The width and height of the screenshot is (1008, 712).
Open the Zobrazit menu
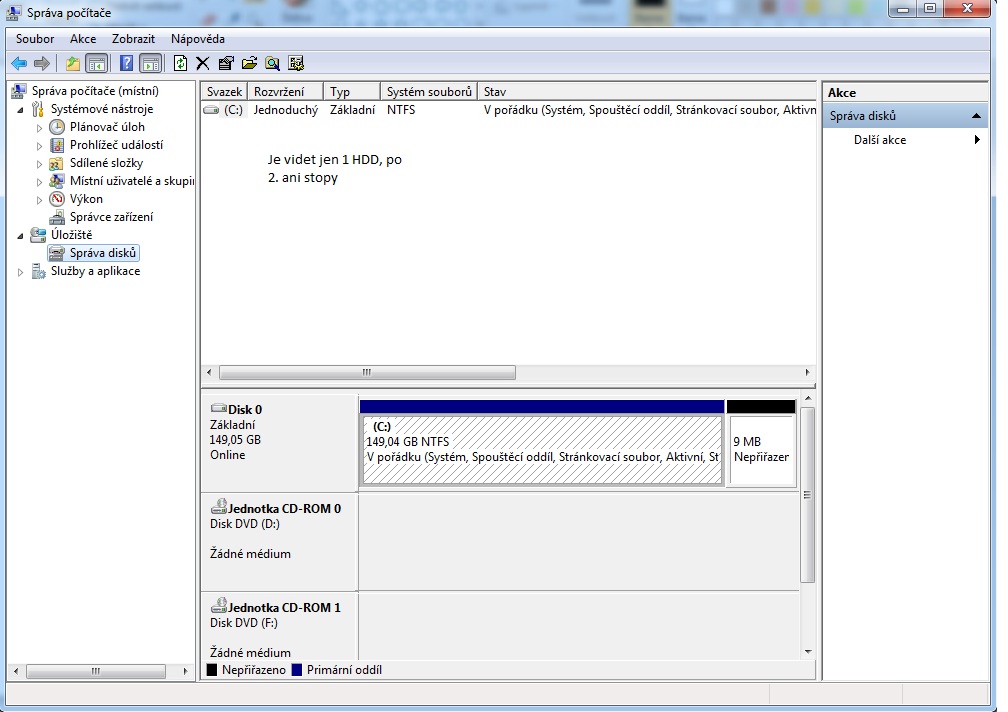133,39
